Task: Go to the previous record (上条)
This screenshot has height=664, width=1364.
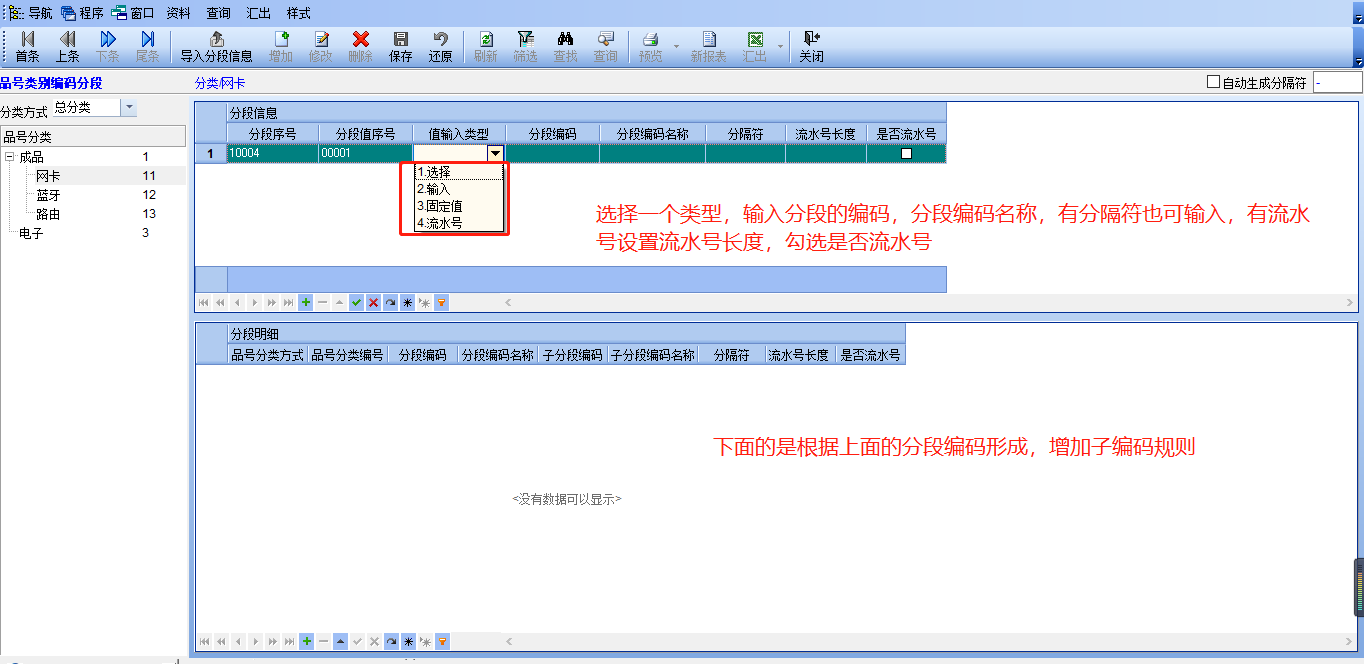Action: 67,47
